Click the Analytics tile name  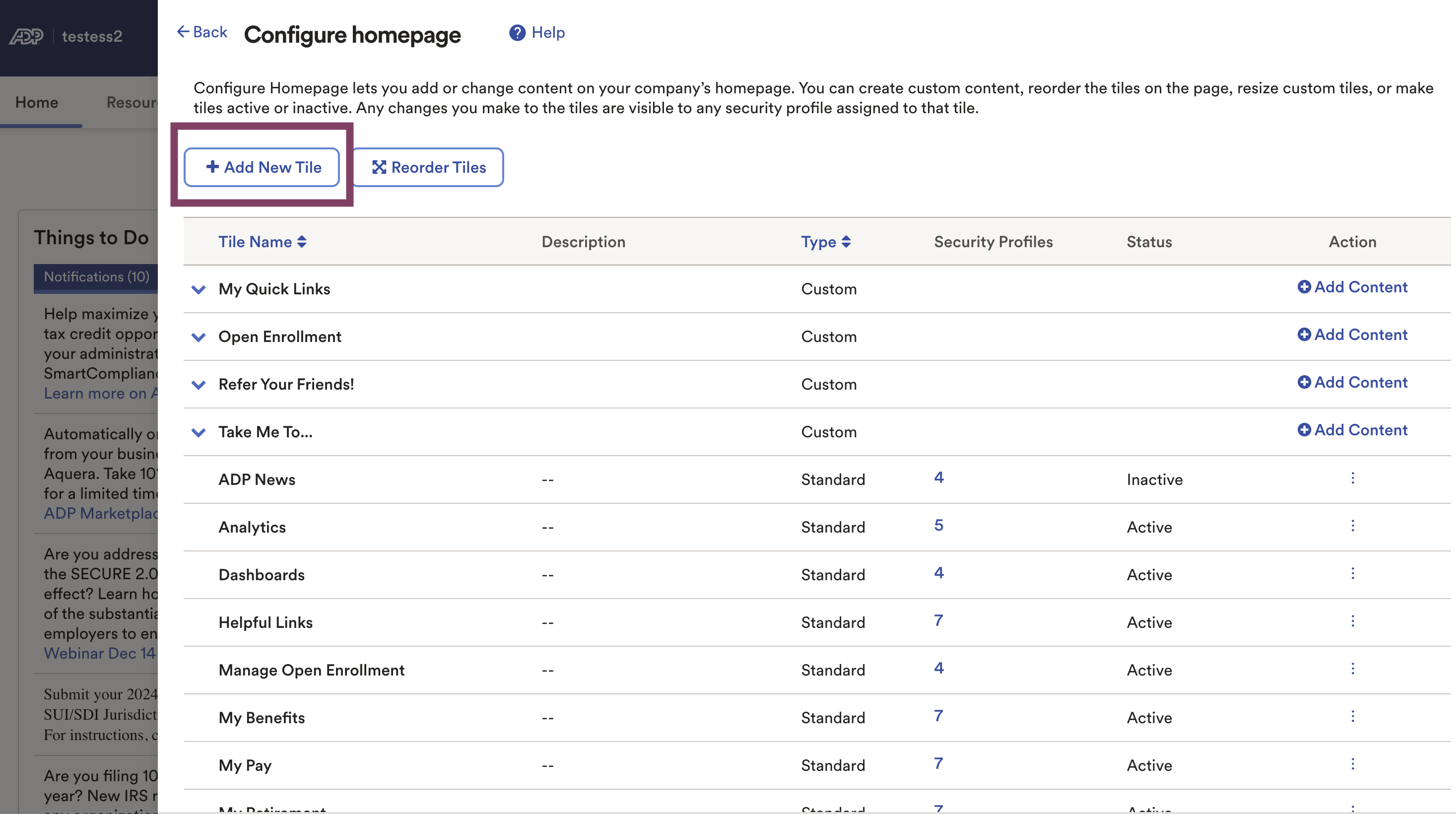[x=252, y=528]
